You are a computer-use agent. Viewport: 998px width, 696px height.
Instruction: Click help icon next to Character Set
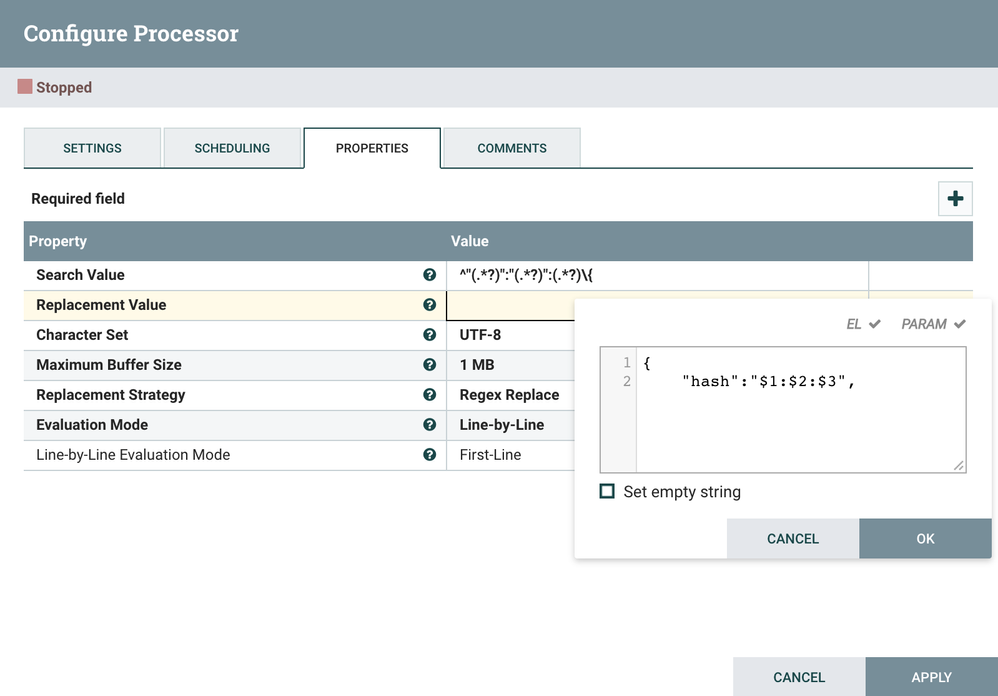(430, 335)
